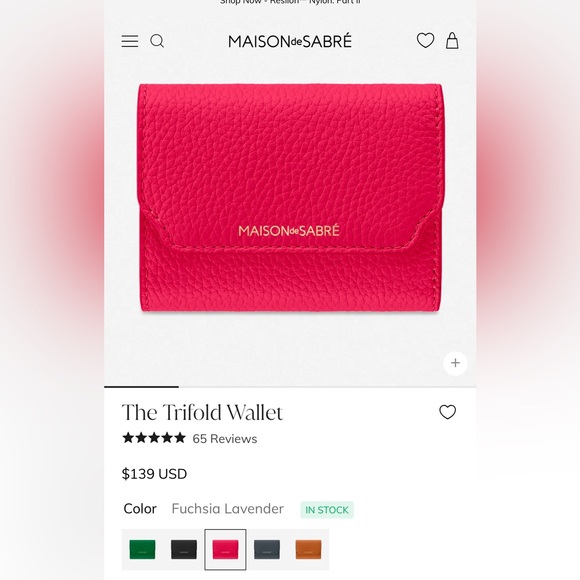Select the green color swatch
This screenshot has width=580, height=580.
click(142, 549)
